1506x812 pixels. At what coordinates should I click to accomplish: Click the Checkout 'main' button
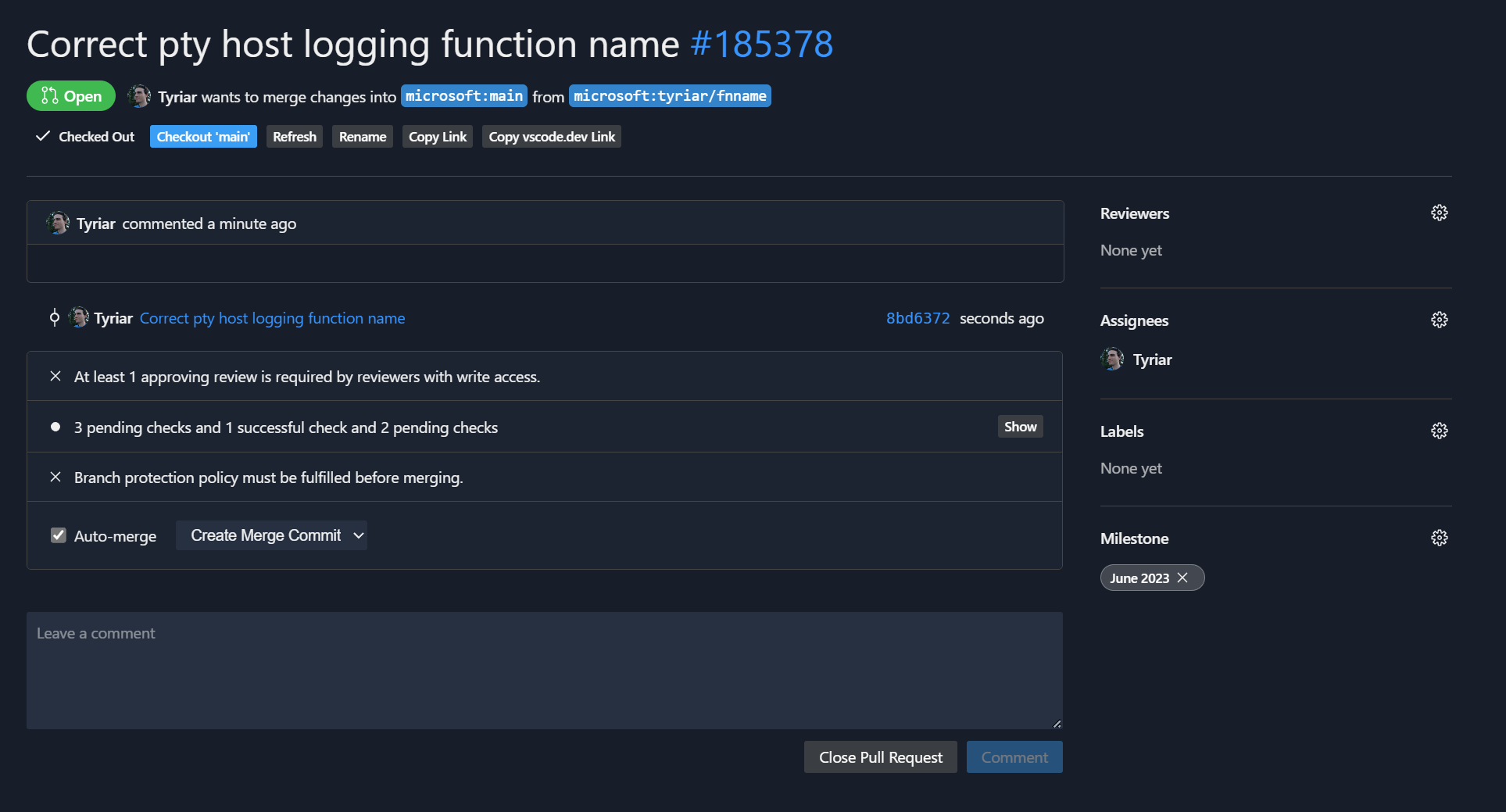pyautogui.click(x=203, y=136)
